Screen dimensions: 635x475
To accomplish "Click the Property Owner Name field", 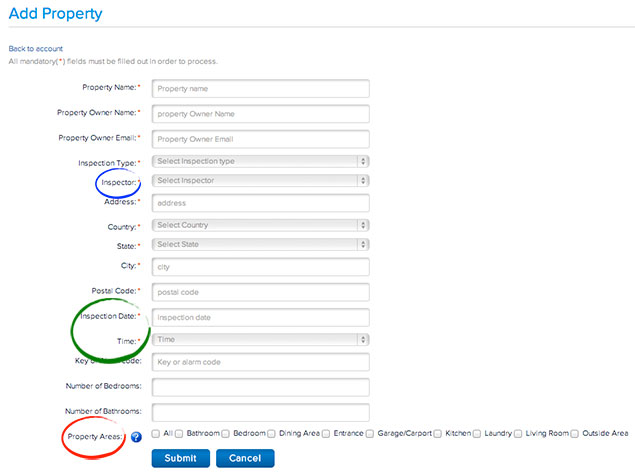I will 260,114.
